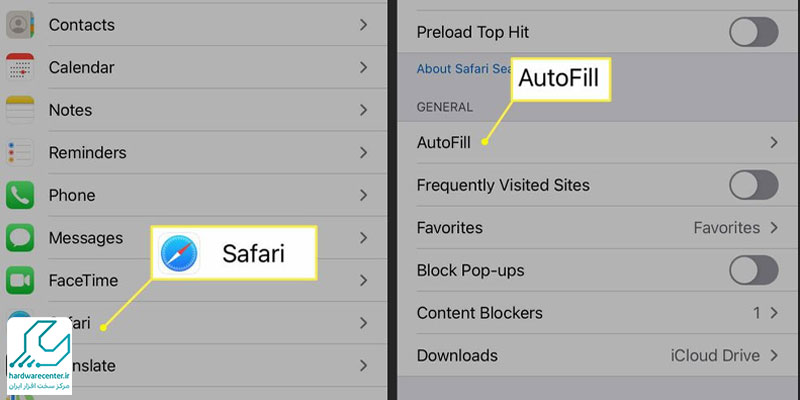Tap the yellow Notes app icon
This screenshot has width=800, height=400.
[20, 110]
